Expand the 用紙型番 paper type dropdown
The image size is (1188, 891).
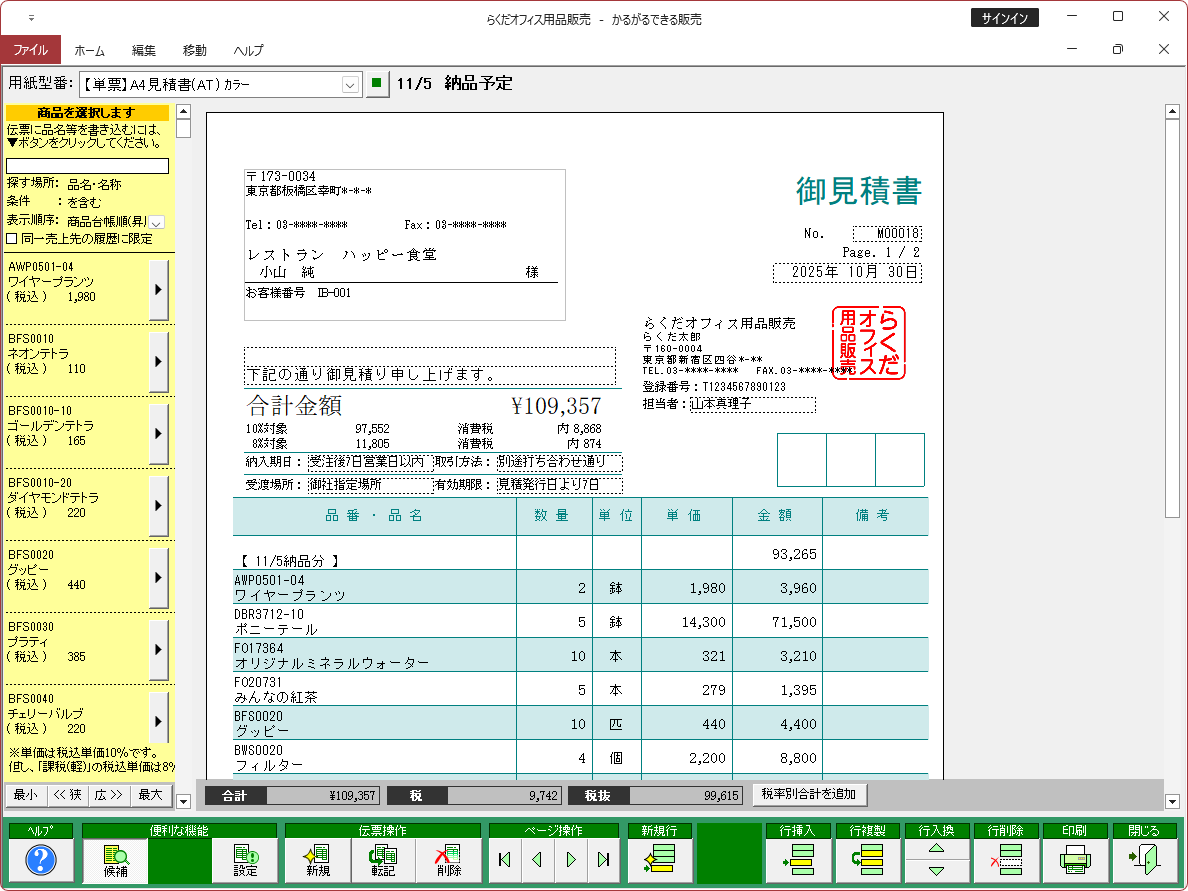click(x=350, y=85)
